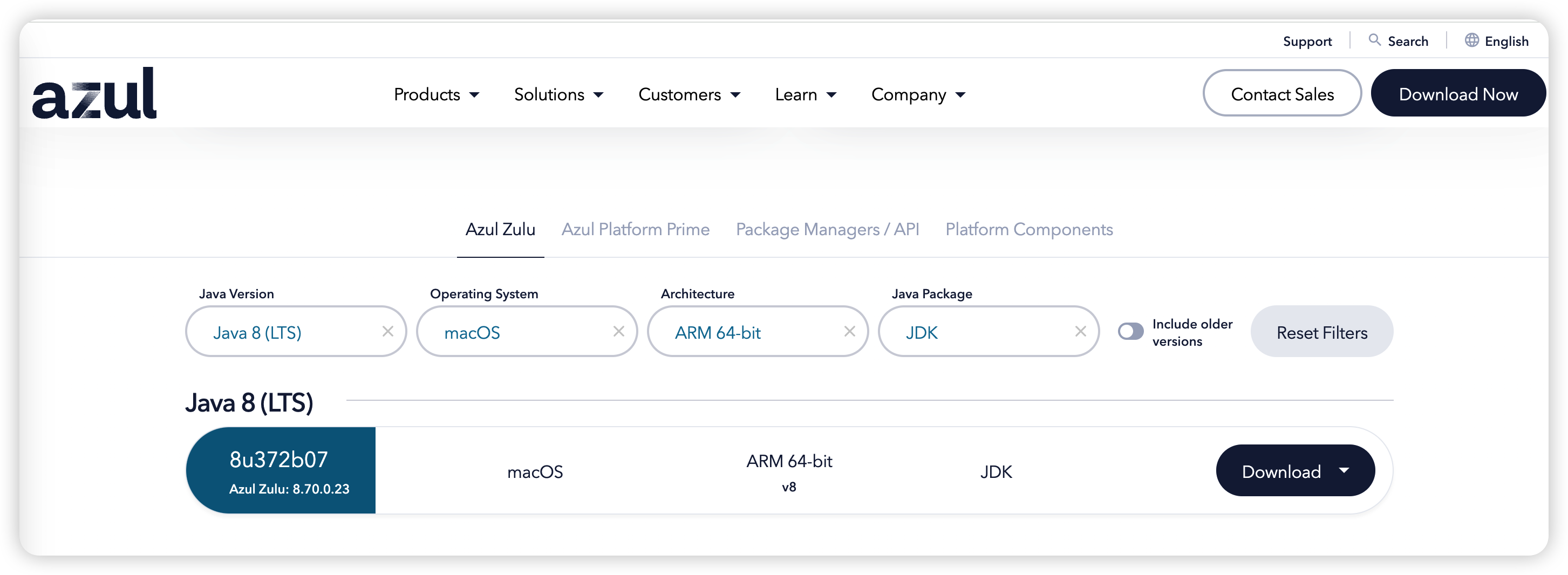Clear the ARM 64-bit architecture filter
Screen dimensions: 1568x575
coord(849,332)
